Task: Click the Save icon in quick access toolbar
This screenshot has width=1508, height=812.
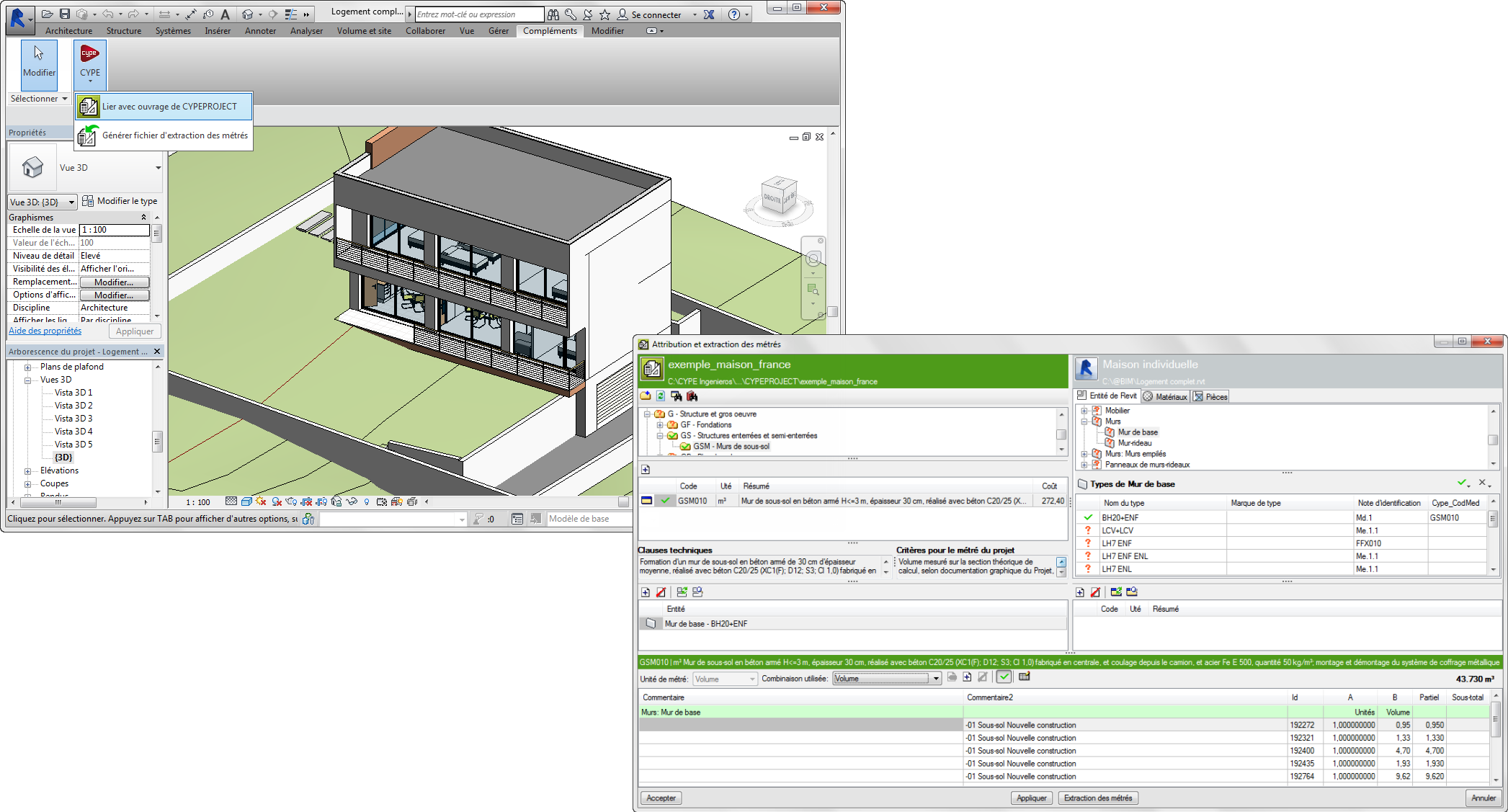Action: tap(65, 14)
